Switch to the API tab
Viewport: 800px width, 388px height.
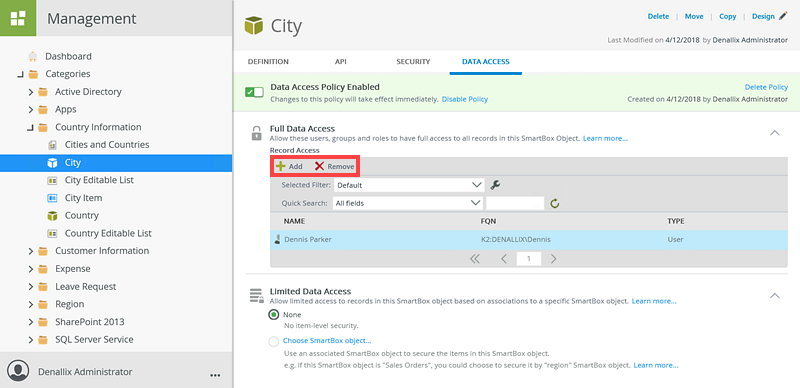point(341,62)
